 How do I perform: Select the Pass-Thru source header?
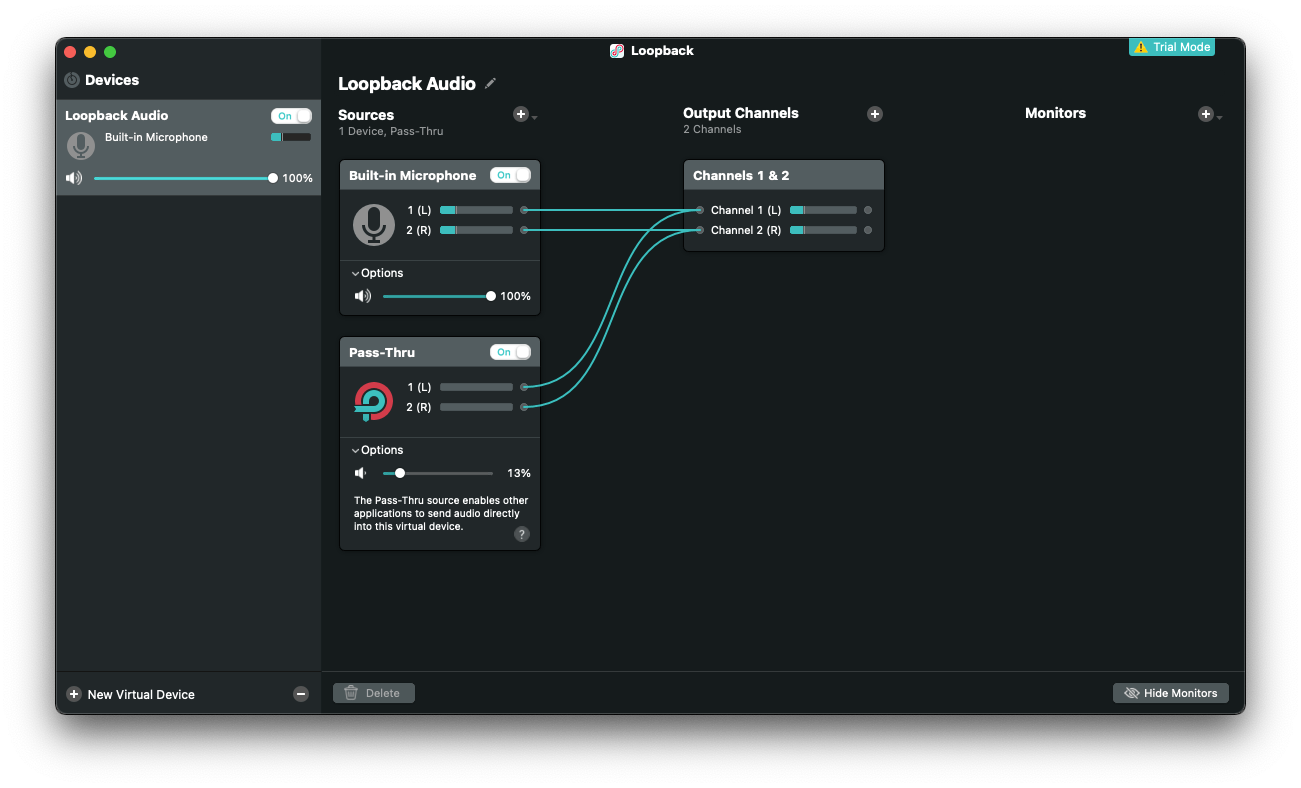pos(440,352)
